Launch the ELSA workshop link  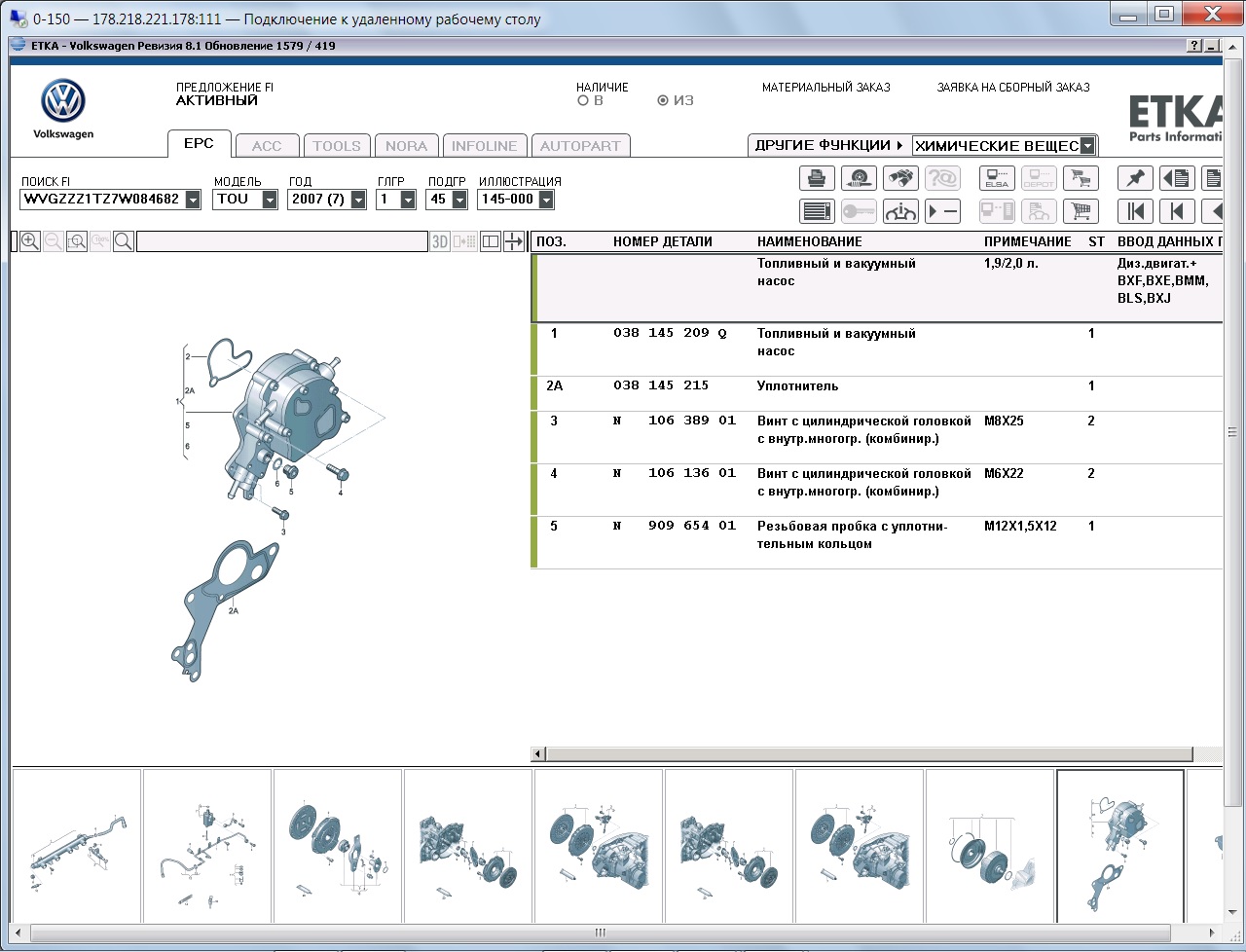tap(997, 178)
